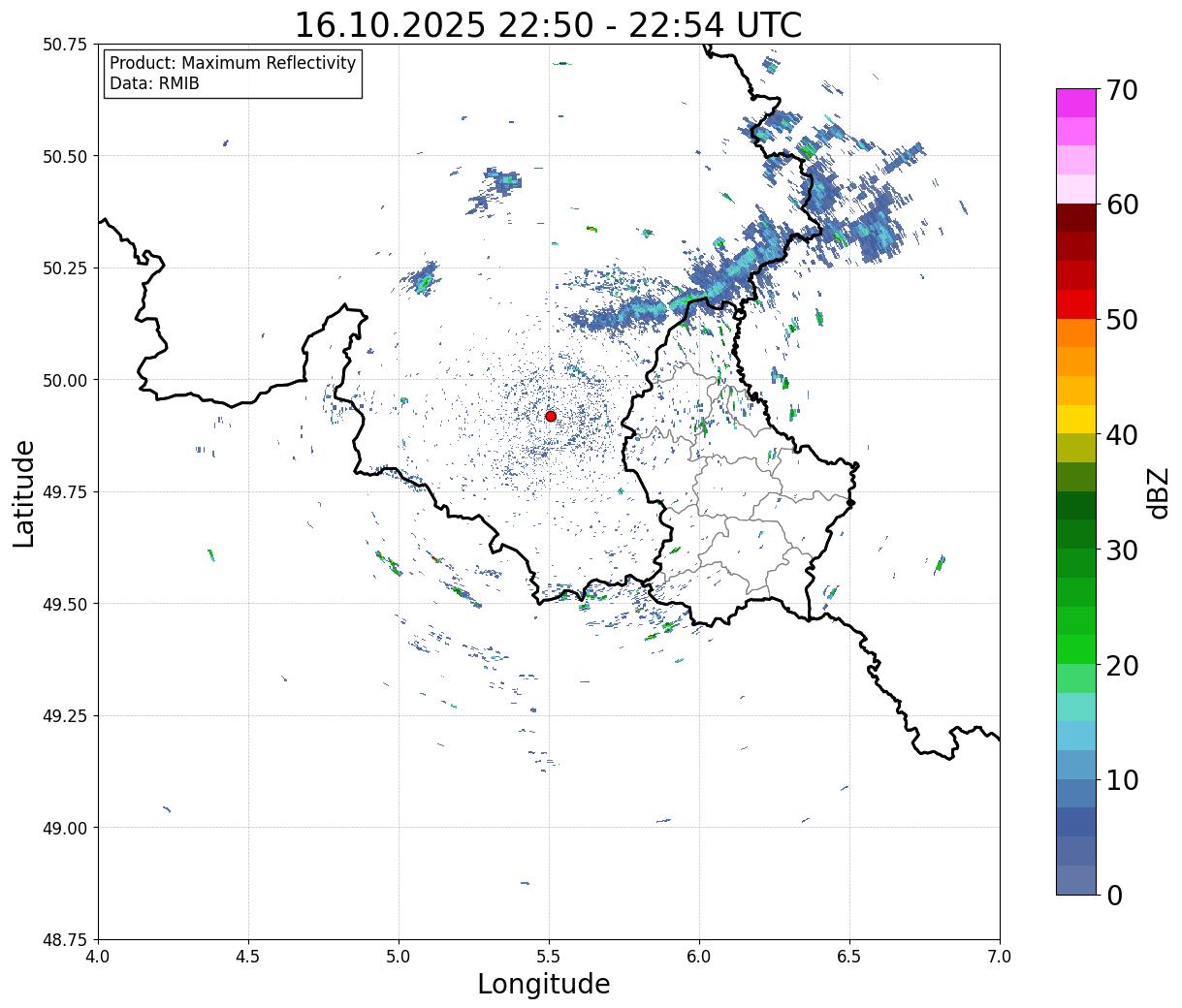This screenshot has width=1182, height=1008.
Task: Click the latitude tick label 49.50
Action: tap(65, 605)
